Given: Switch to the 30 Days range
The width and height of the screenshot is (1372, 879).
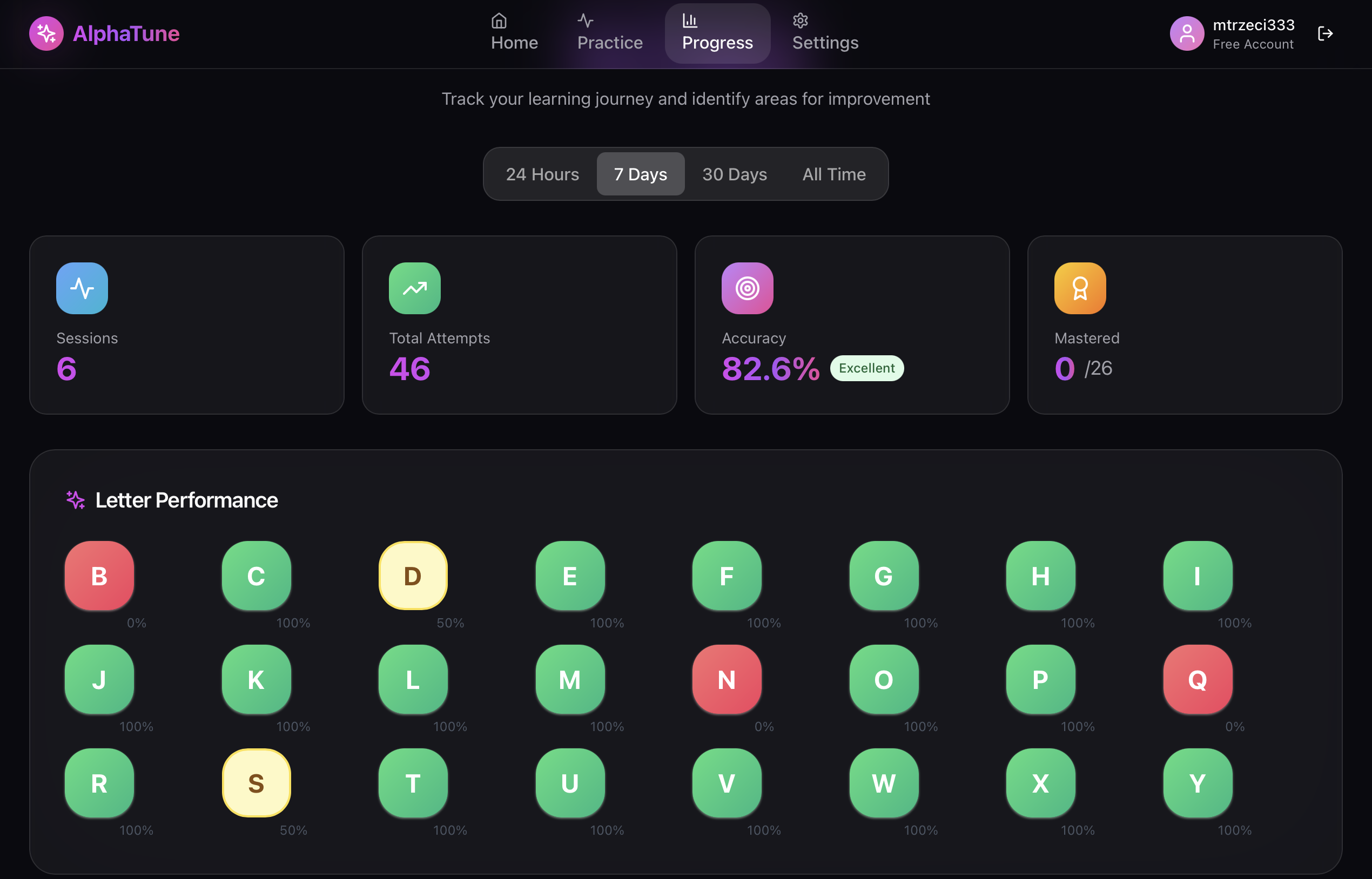Looking at the screenshot, I should (x=734, y=174).
